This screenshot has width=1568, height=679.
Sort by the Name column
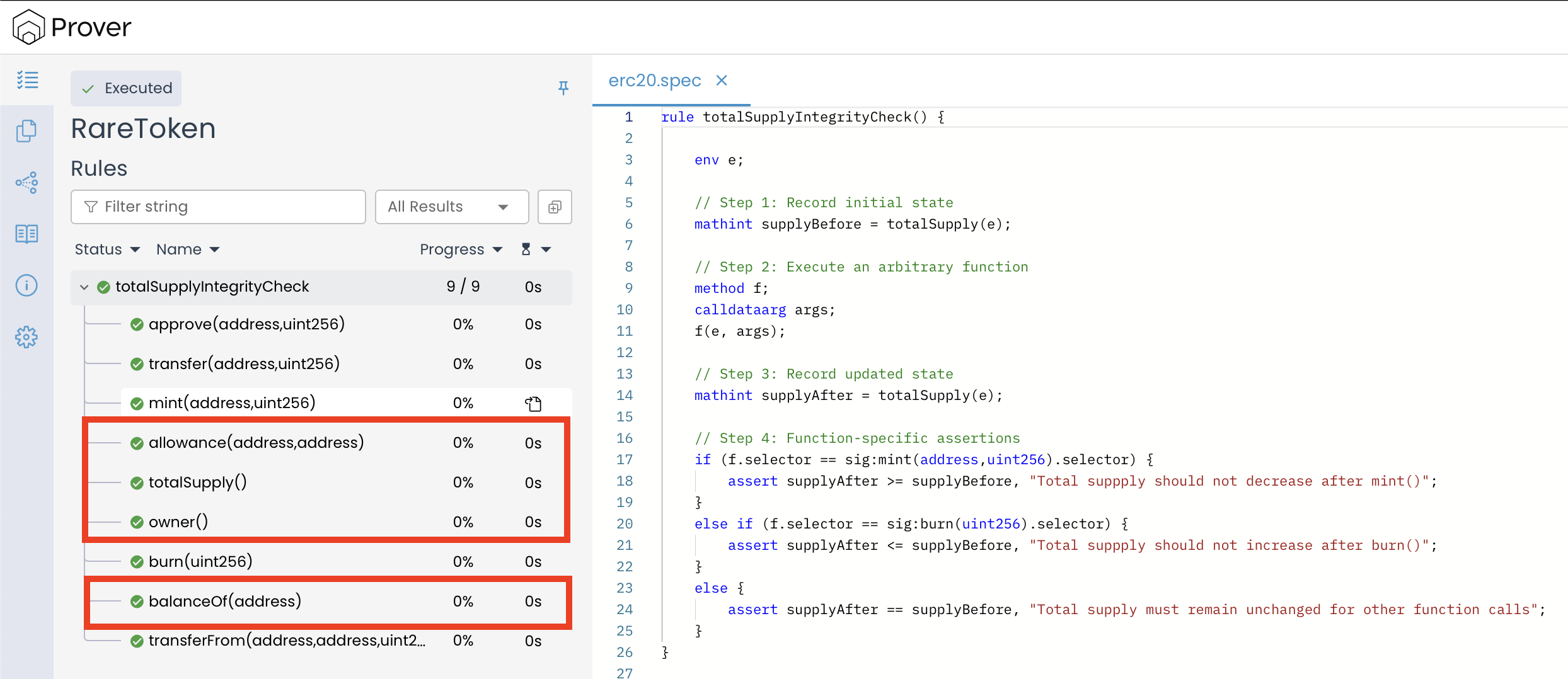(187, 249)
